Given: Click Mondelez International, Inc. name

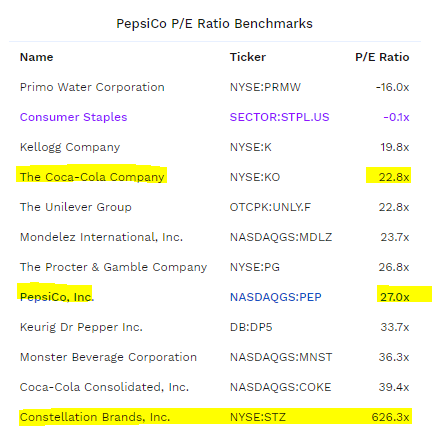Looking at the screenshot, I should [x=101, y=237].
